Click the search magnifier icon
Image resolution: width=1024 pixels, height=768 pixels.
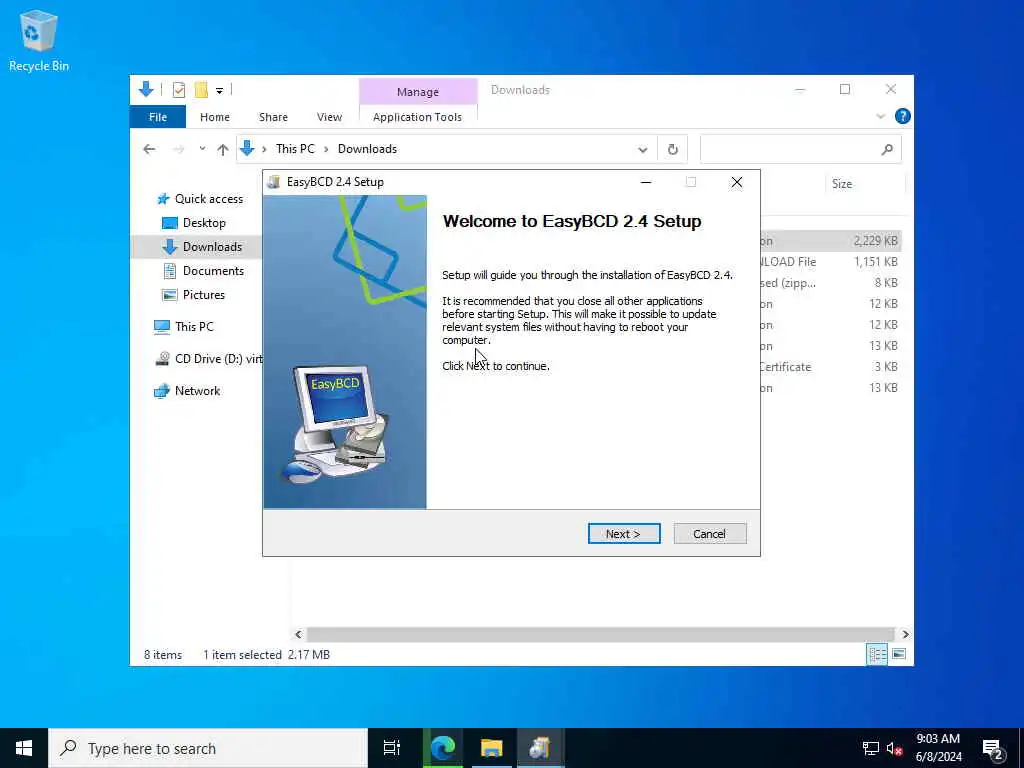pyautogui.click(x=887, y=150)
